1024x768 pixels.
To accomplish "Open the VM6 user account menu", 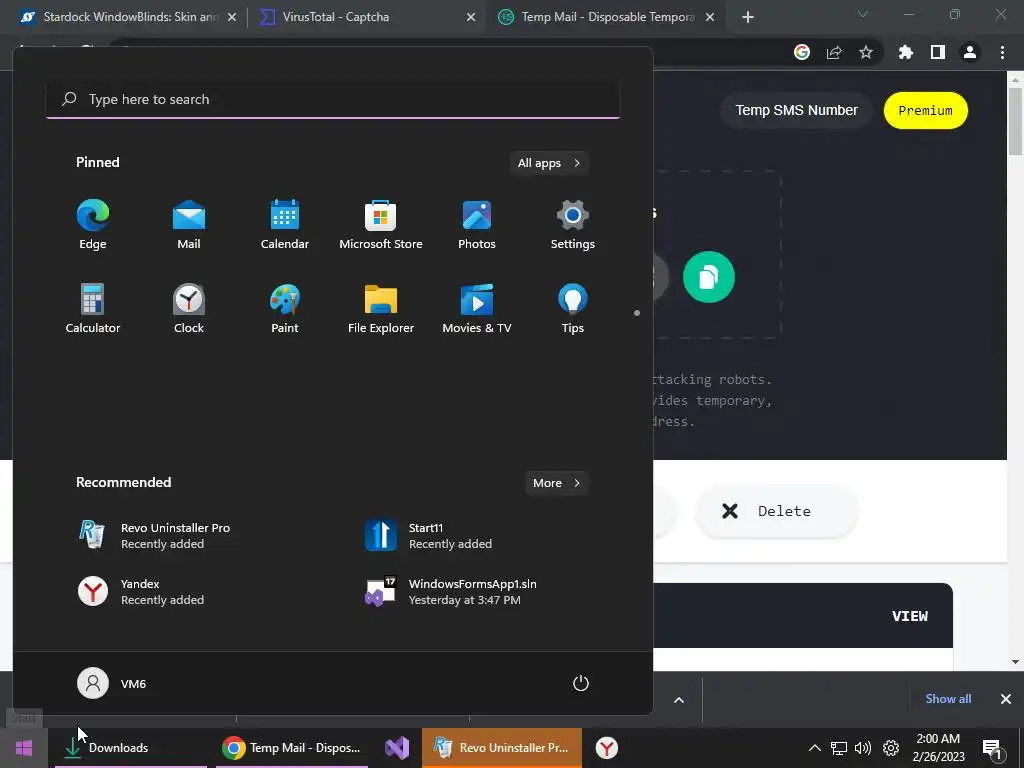I will click(112, 683).
